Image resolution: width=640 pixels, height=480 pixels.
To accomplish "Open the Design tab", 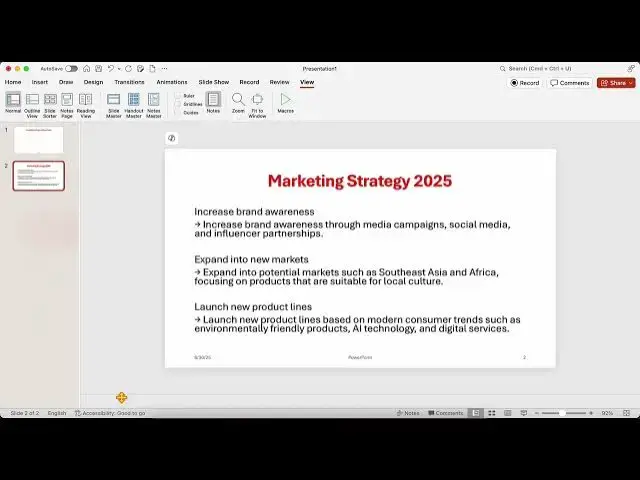I will pos(93,82).
